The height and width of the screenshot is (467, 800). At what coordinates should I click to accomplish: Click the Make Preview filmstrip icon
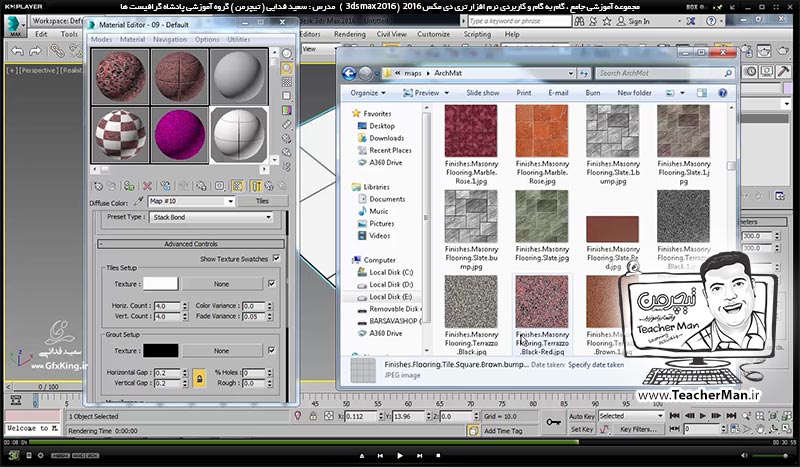[287, 124]
